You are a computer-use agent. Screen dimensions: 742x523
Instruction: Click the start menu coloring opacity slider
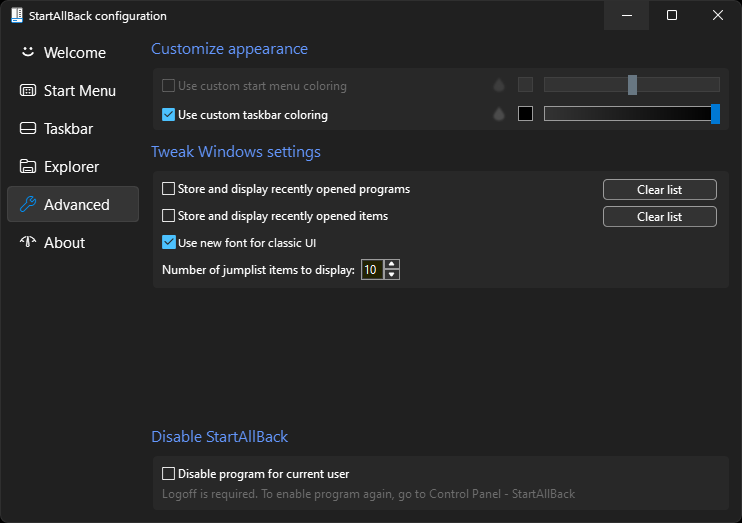[x=632, y=85]
